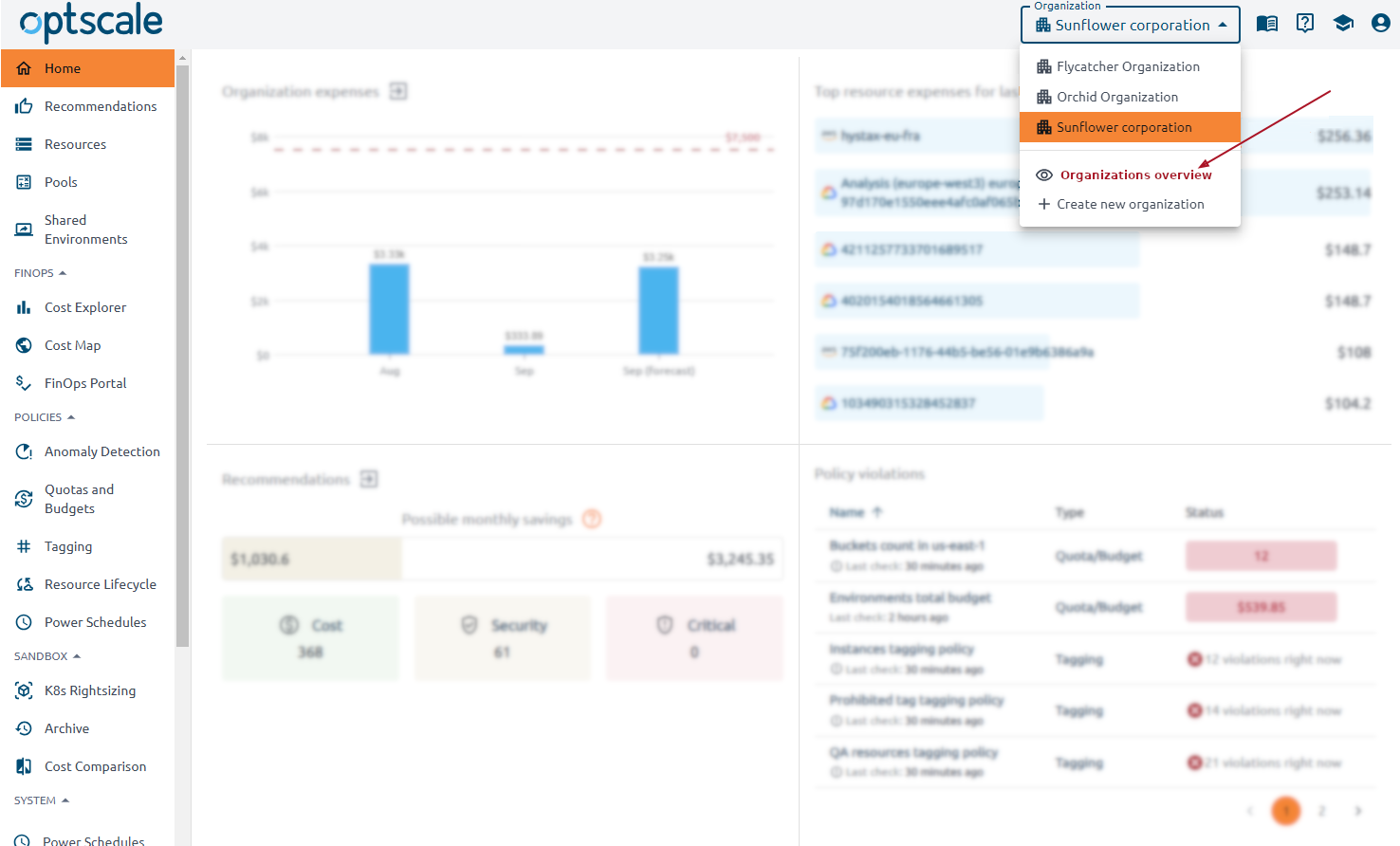Open the user profile icon

tap(1381, 23)
